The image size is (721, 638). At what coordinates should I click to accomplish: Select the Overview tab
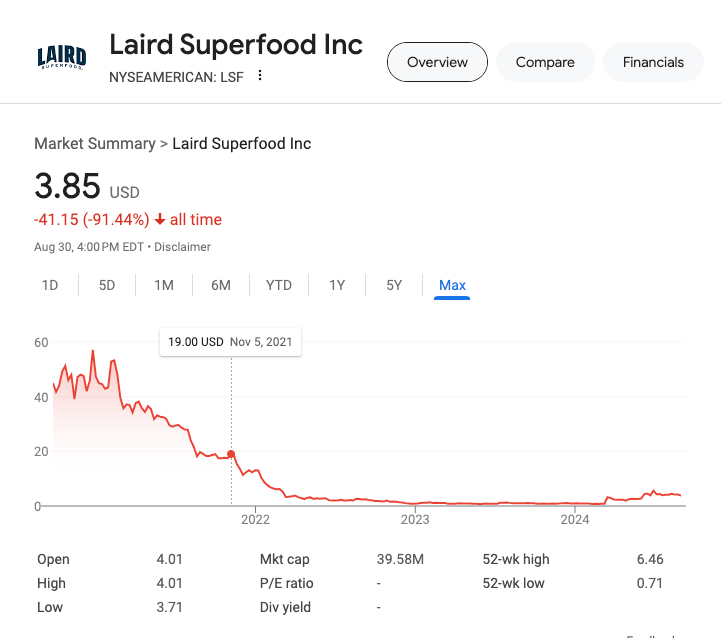click(437, 62)
